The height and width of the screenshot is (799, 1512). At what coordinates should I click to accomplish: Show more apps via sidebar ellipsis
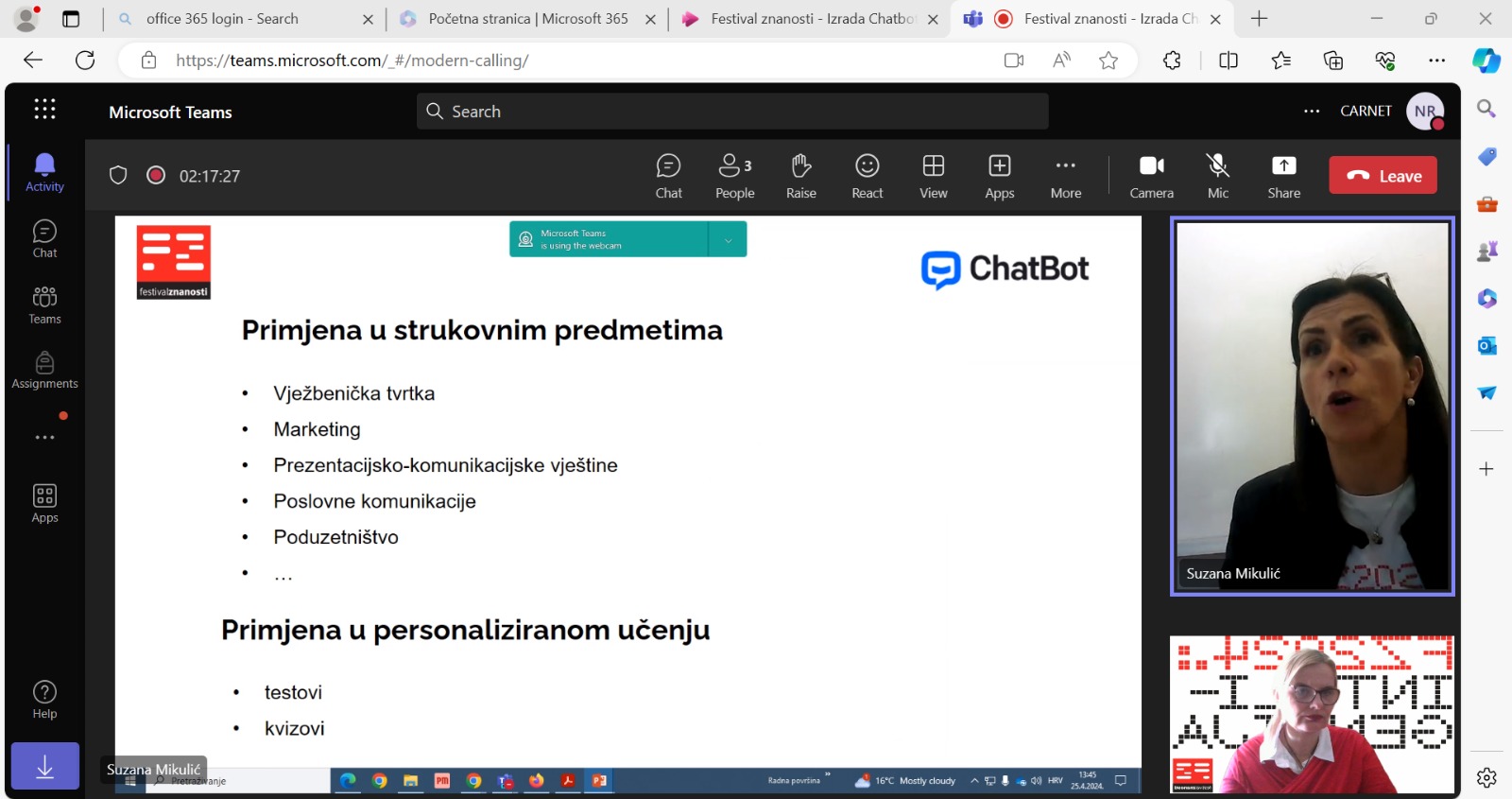44,438
